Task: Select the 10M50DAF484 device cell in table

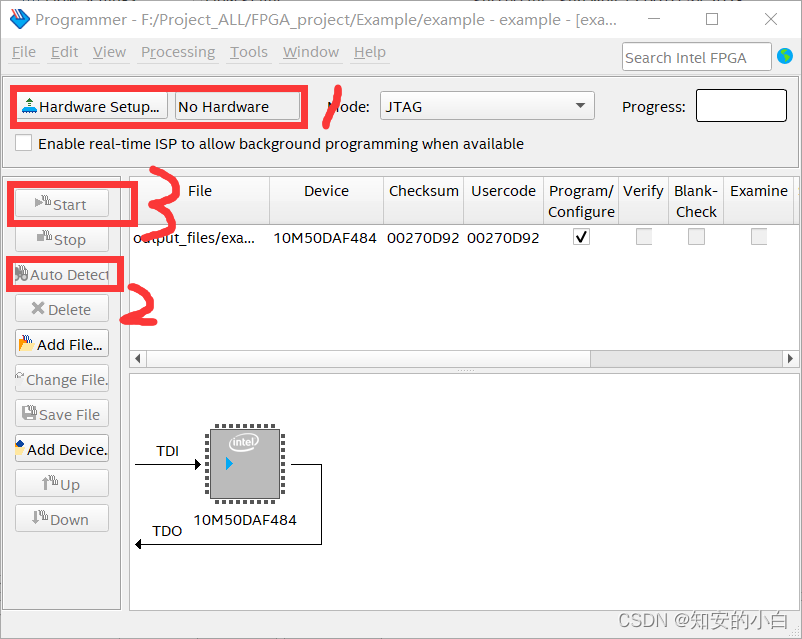Action: coord(325,238)
